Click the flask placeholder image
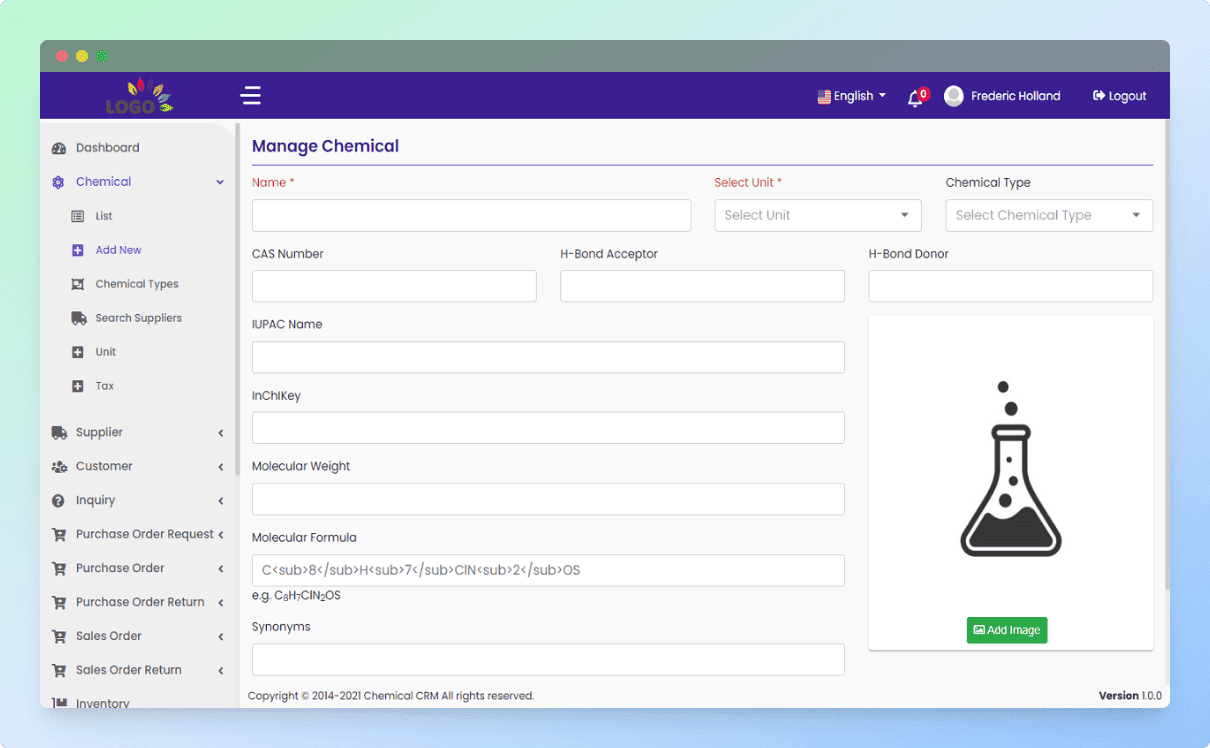The width and height of the screenshot is (1210, 748). pos(1011,468)
